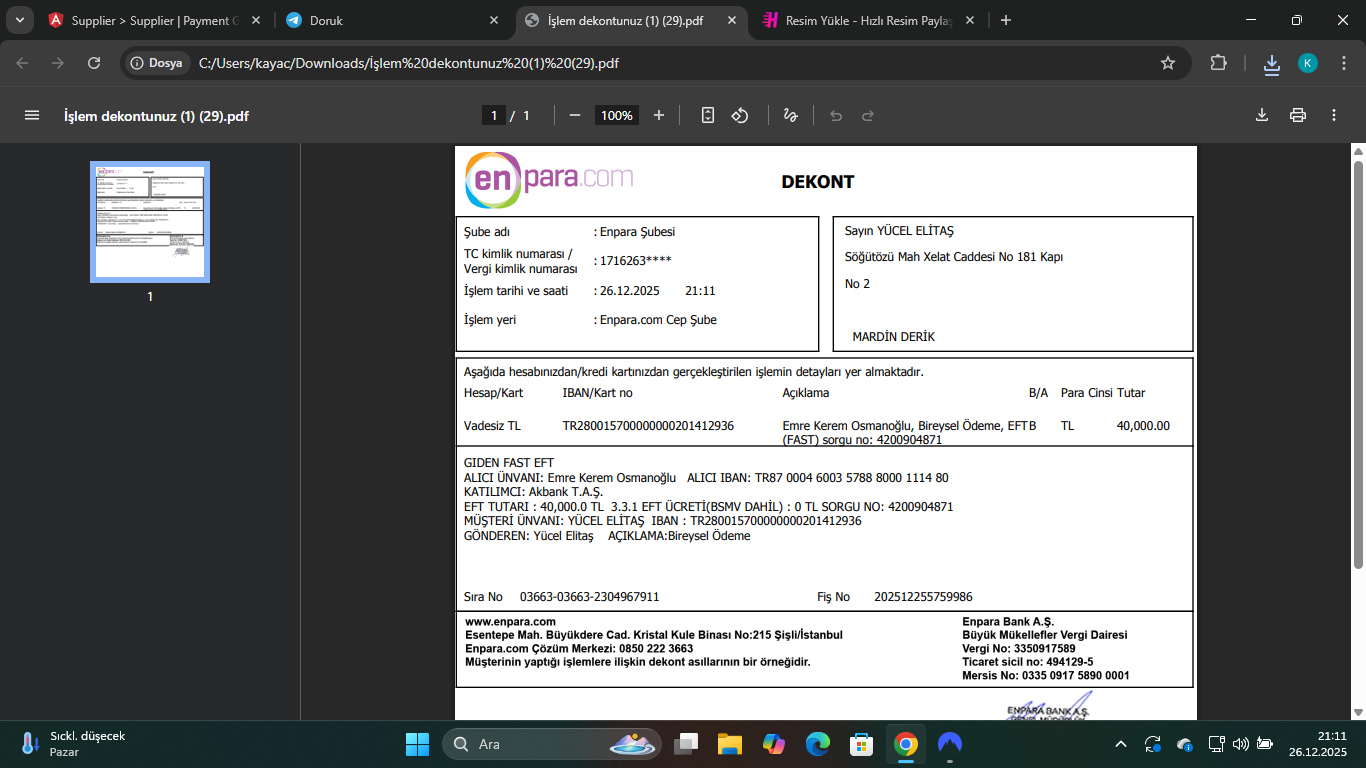Click the PDF page number field

tap(493, 115)
